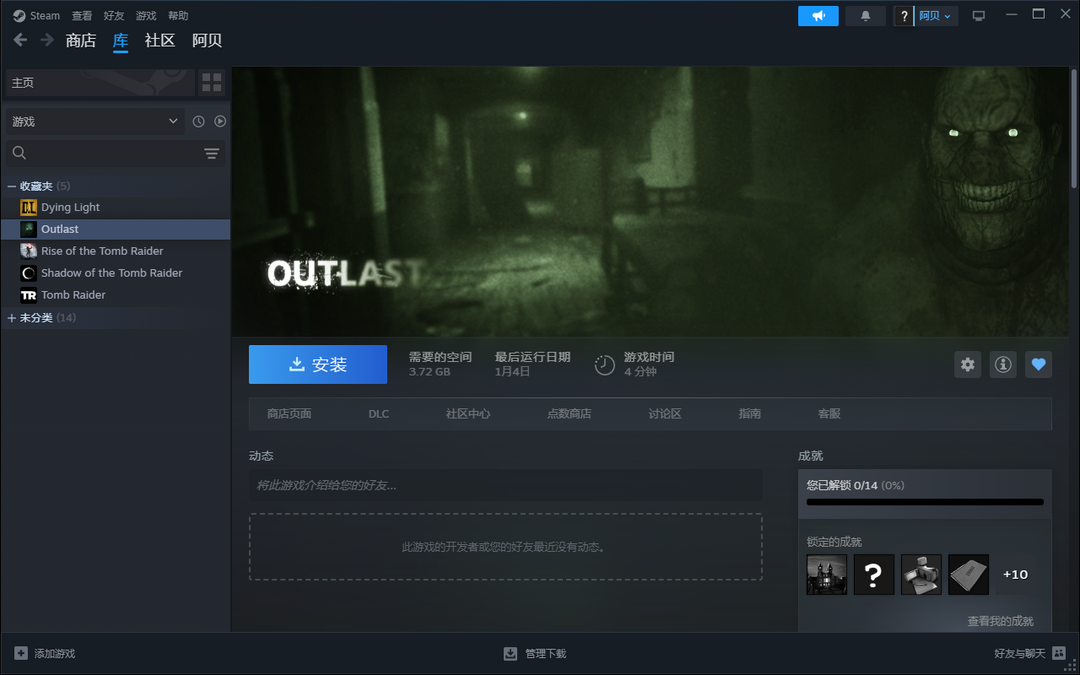Favorite Outlast with the heart toggle
The height and width of the screenshot is (675, 1080).
click(1038, 364)
